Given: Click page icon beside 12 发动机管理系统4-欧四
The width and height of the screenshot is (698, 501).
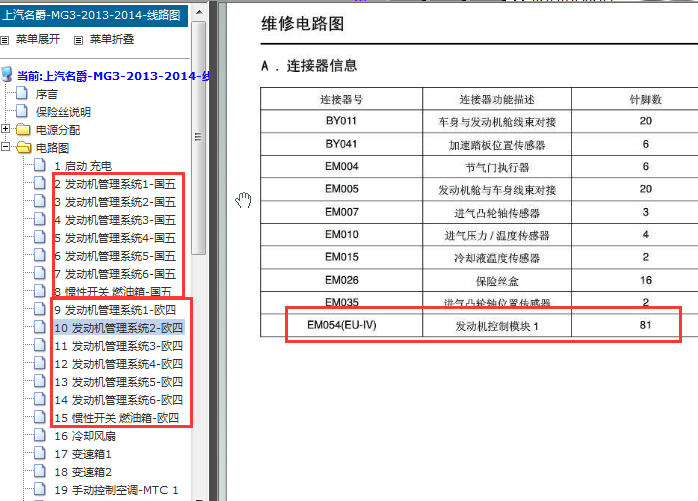Looking at the screenshot, I should point(40,363).
